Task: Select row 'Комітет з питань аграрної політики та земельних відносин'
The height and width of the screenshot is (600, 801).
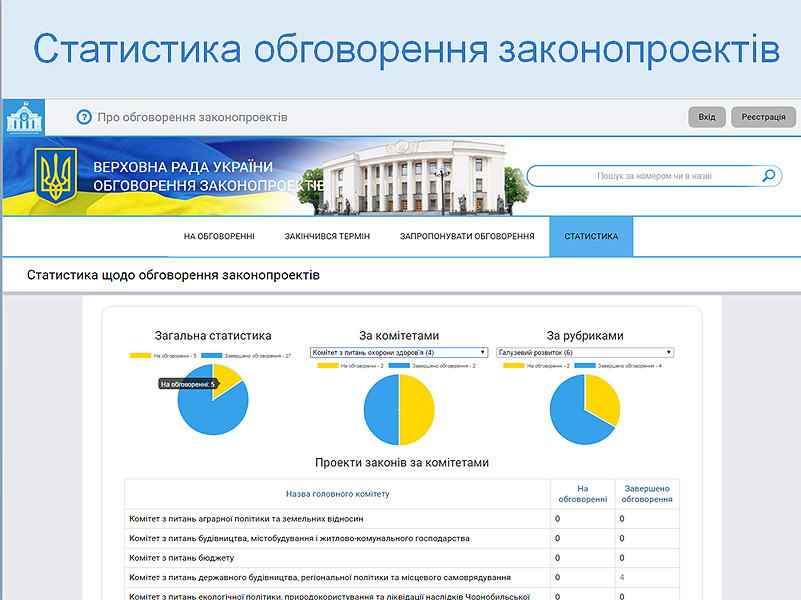Action: click(x=402, y=519)
